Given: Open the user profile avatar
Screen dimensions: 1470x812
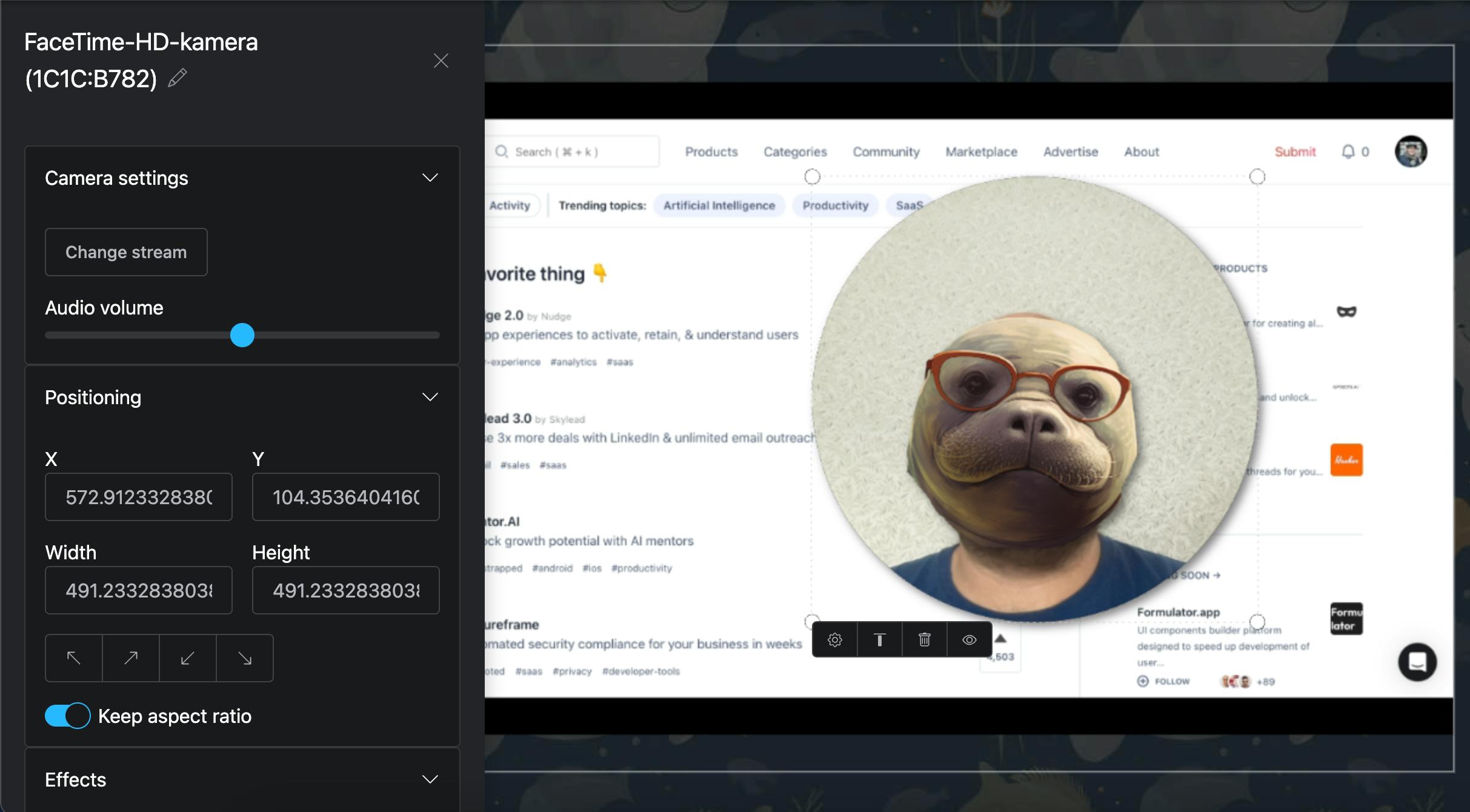Looking at the screenshot, I should tap(1411, 151).
